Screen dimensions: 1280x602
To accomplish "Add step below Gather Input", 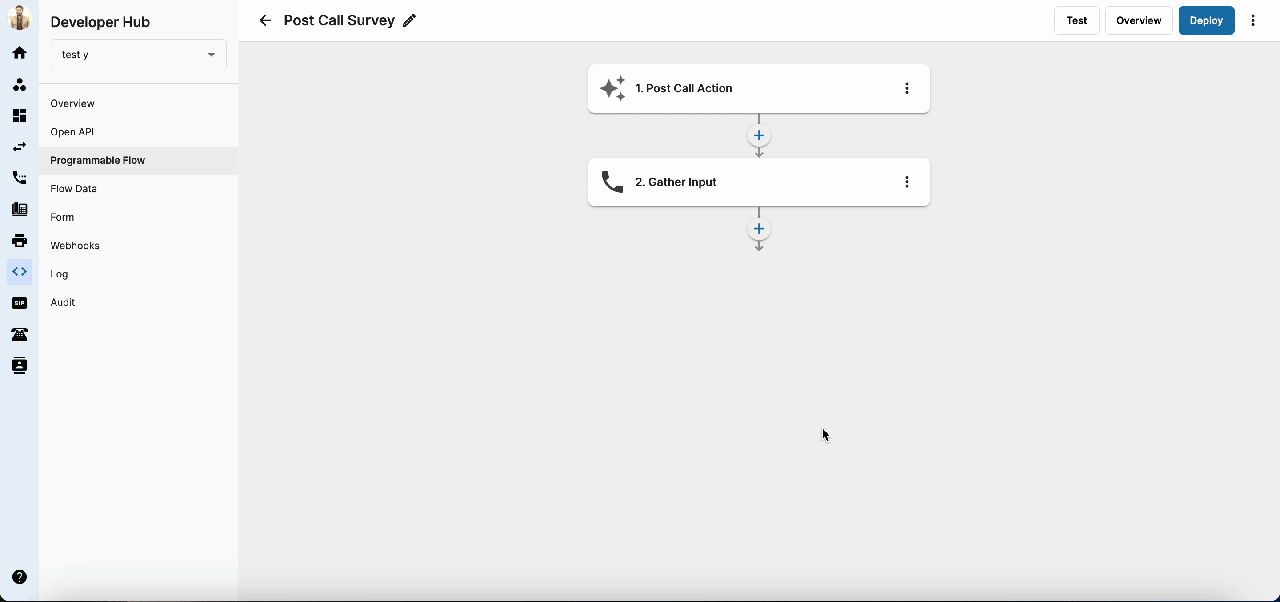I will click(759, 229).
